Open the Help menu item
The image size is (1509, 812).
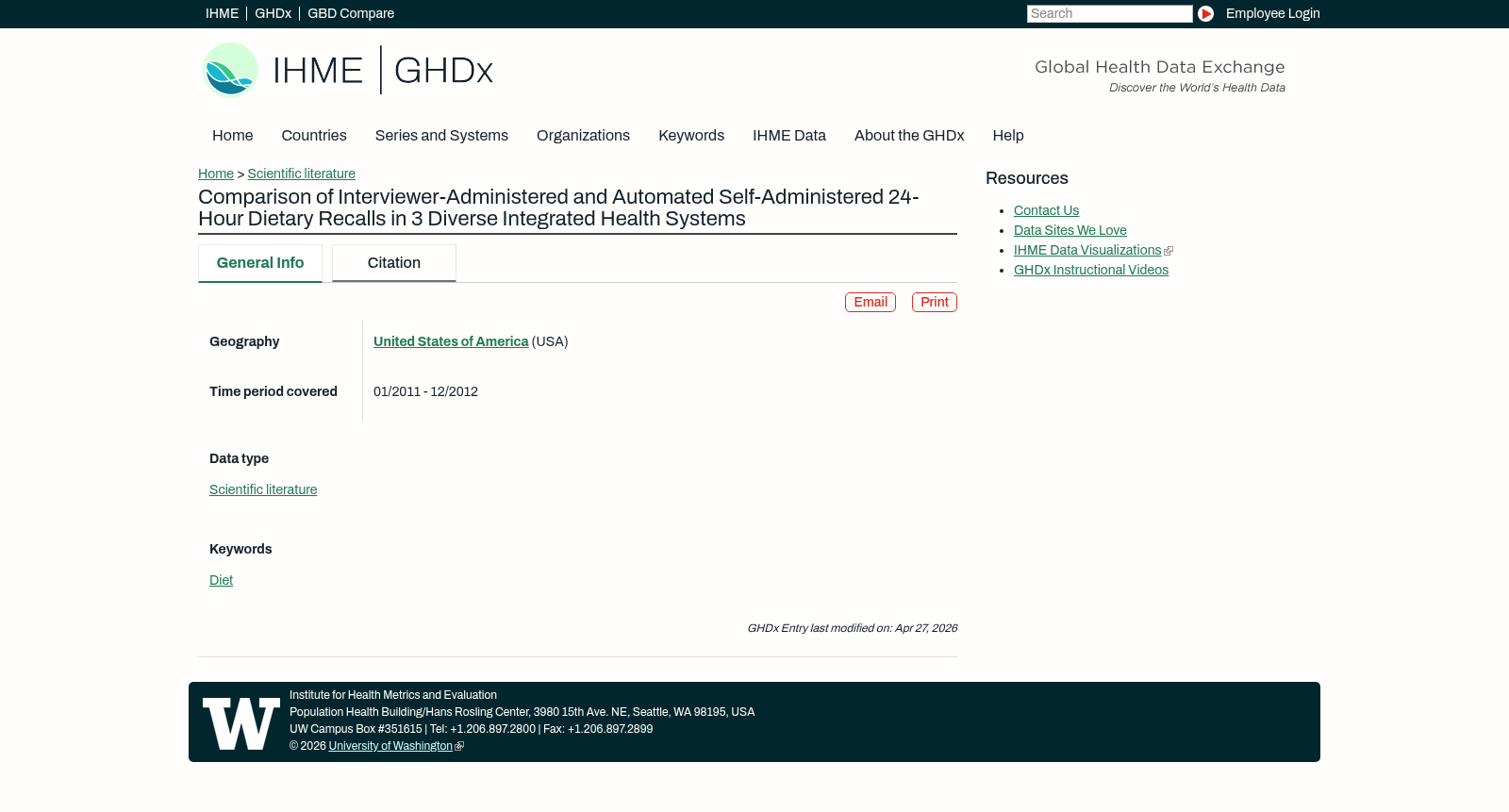click(x=1008, y=136)
